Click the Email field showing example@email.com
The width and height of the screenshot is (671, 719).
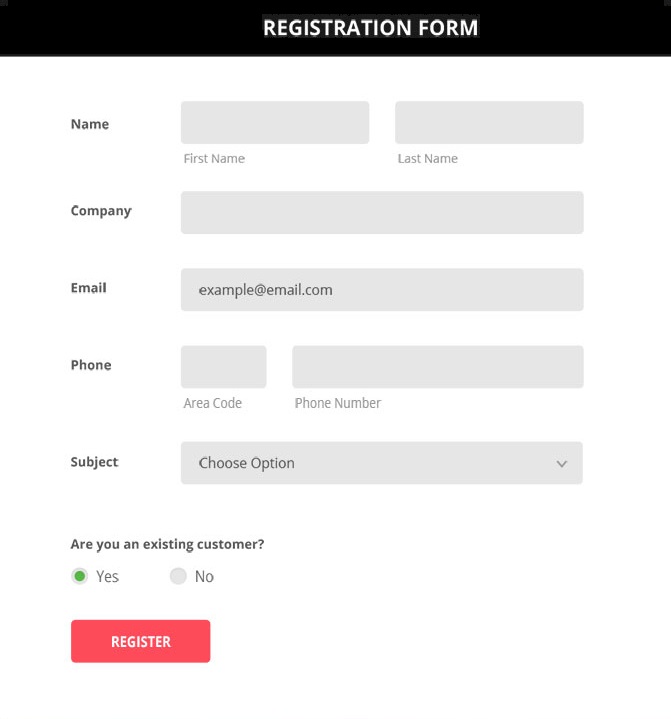[x=381, y=289]
